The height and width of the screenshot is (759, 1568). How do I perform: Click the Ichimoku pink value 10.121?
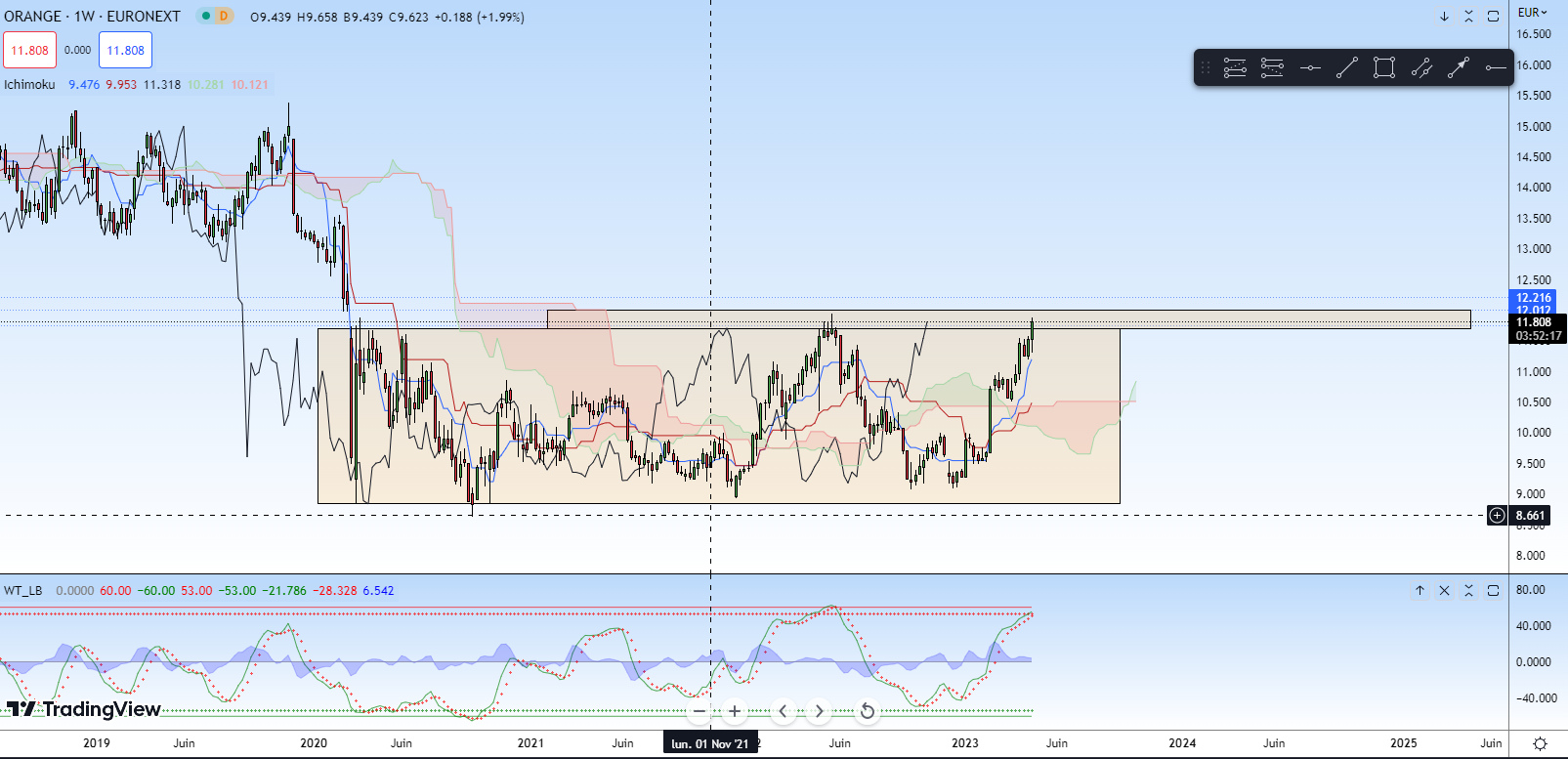(x=250, y=85)
